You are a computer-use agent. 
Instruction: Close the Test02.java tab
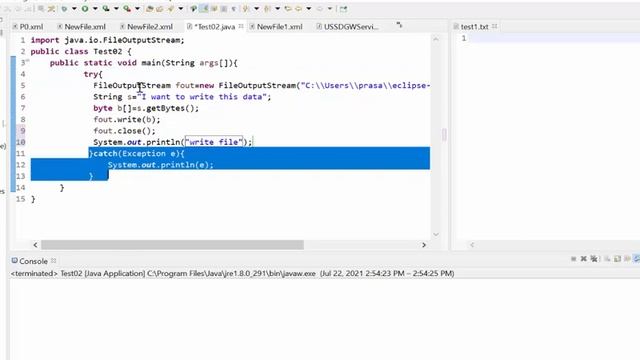(x=241, y=26)
